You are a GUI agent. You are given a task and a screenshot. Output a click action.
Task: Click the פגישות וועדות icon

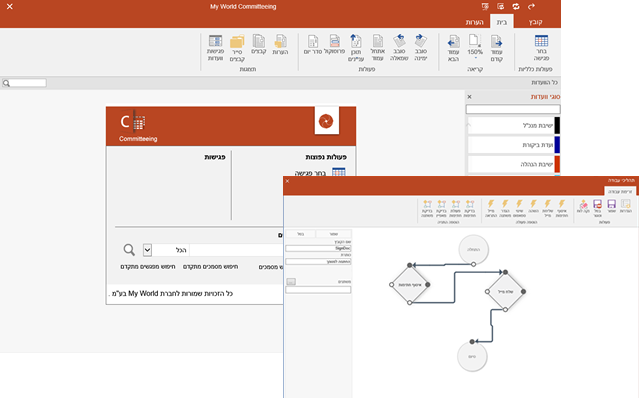216,46
